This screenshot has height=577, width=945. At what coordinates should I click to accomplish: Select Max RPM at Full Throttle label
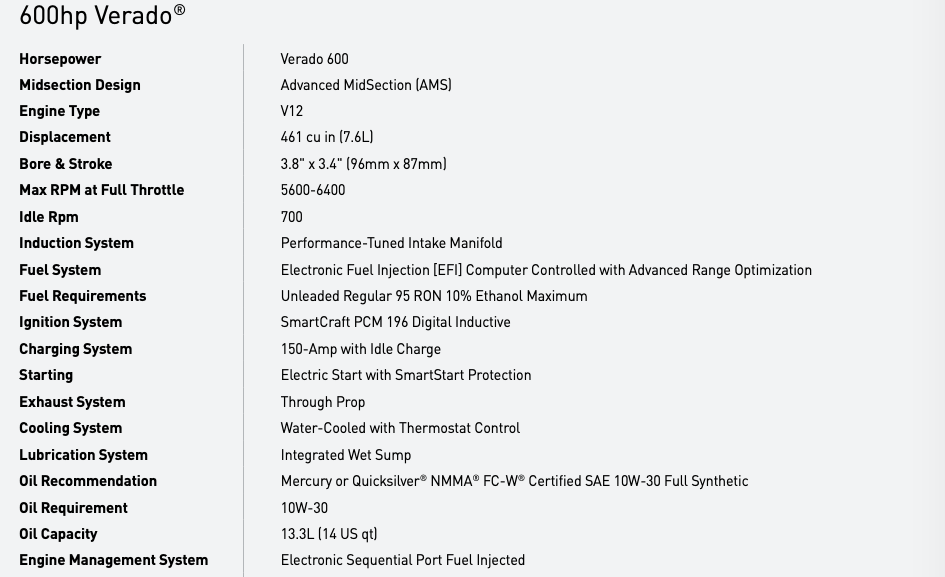point(102,190)
